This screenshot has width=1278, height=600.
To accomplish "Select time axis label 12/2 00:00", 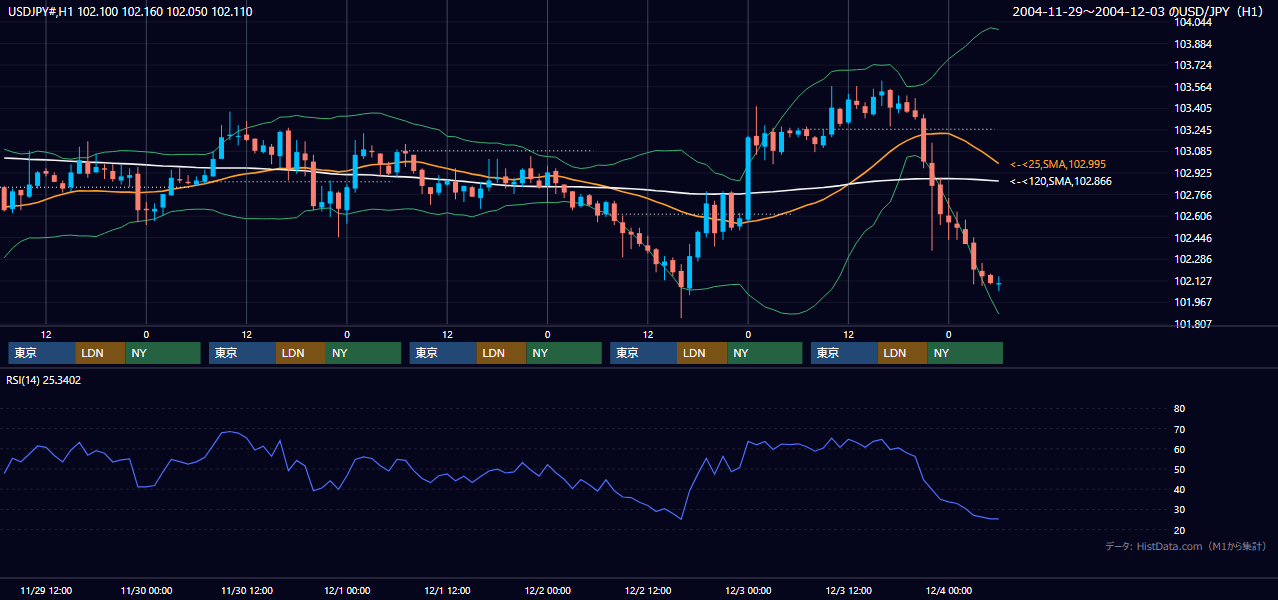I will click(x=547, y=590).
